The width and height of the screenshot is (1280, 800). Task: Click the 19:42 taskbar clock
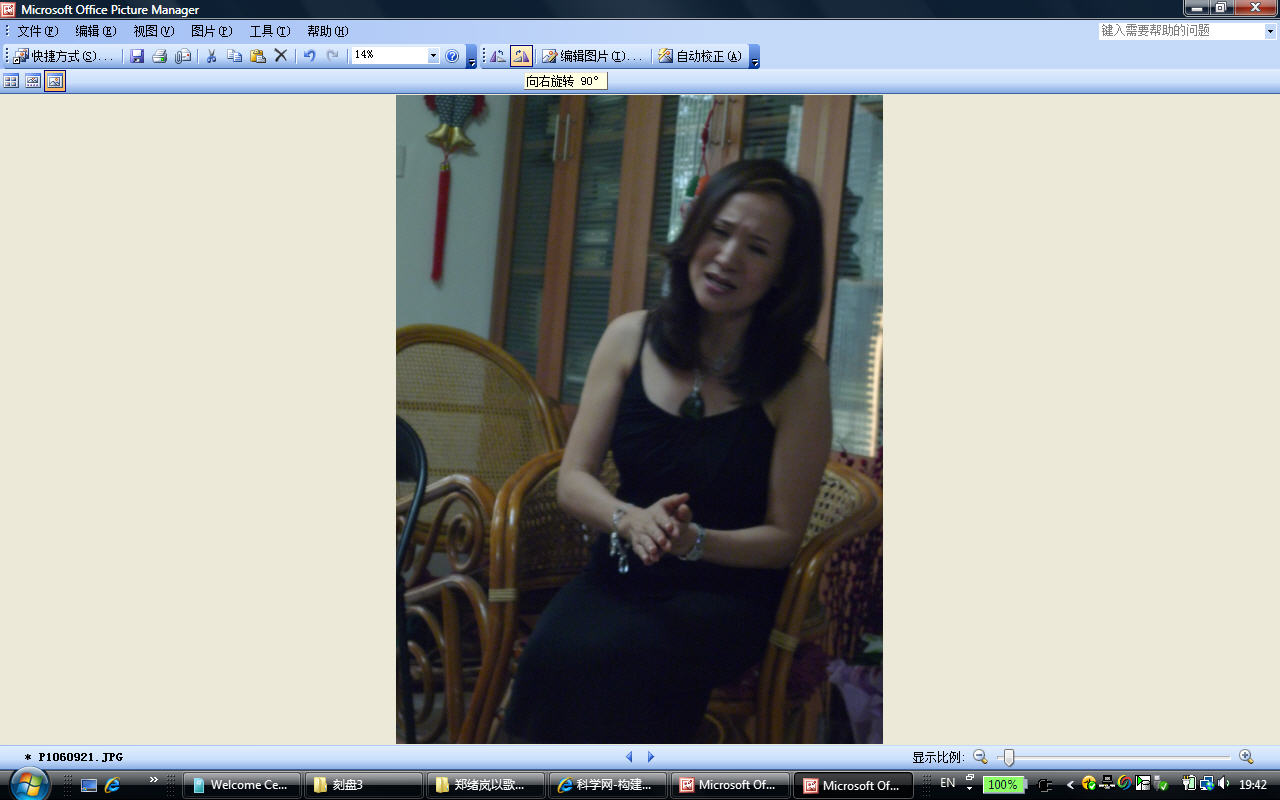pos(1253,785)
